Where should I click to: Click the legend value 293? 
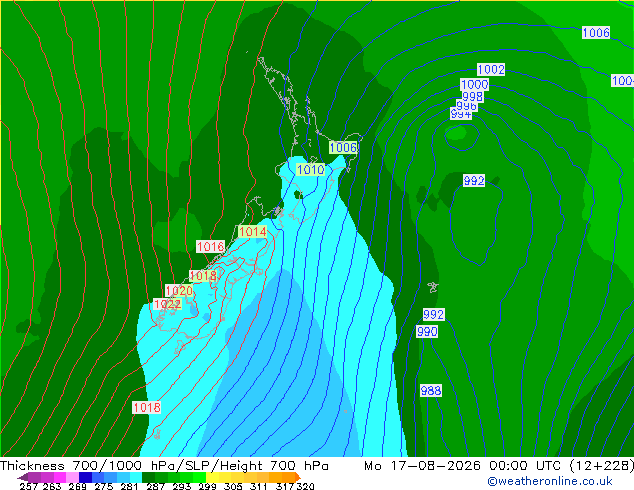point(182,486)
